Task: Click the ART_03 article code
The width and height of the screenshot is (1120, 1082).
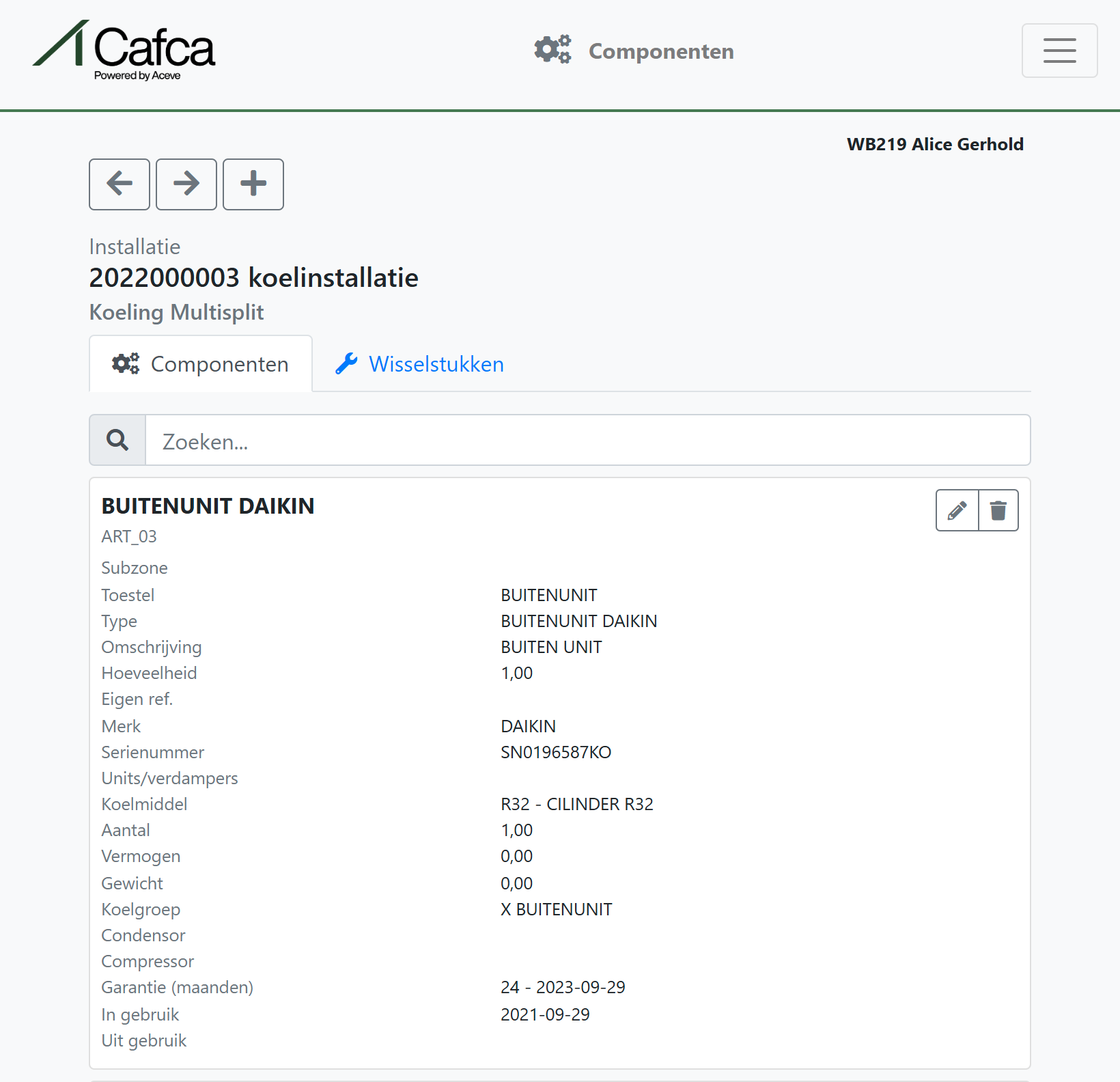Action: point(129,537)
